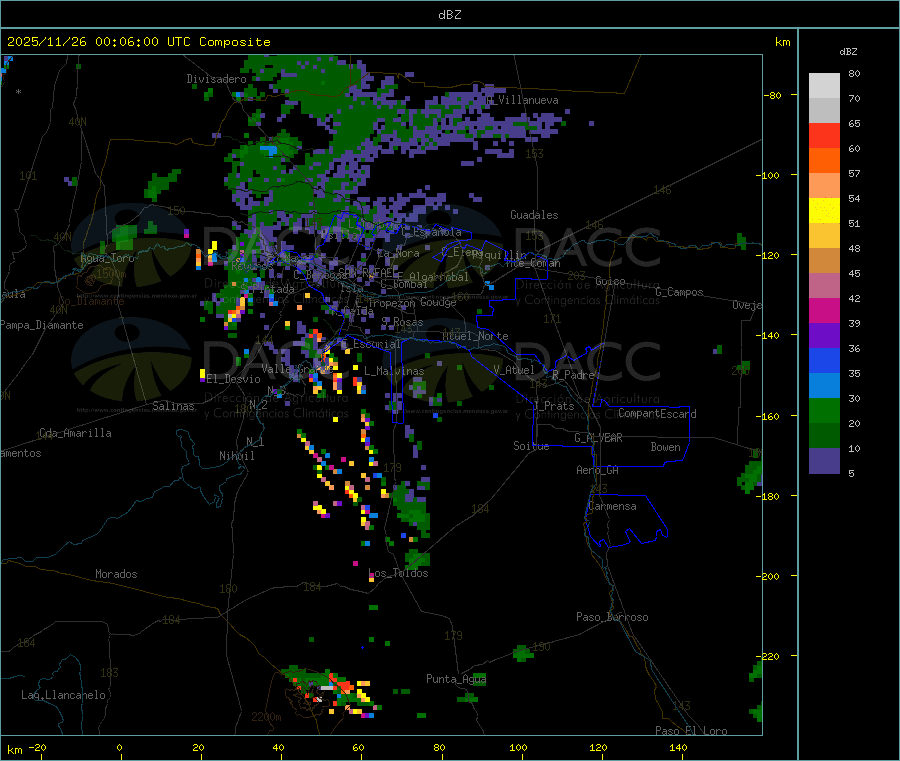Click the Los_Toldos location label

pos(398,573)
